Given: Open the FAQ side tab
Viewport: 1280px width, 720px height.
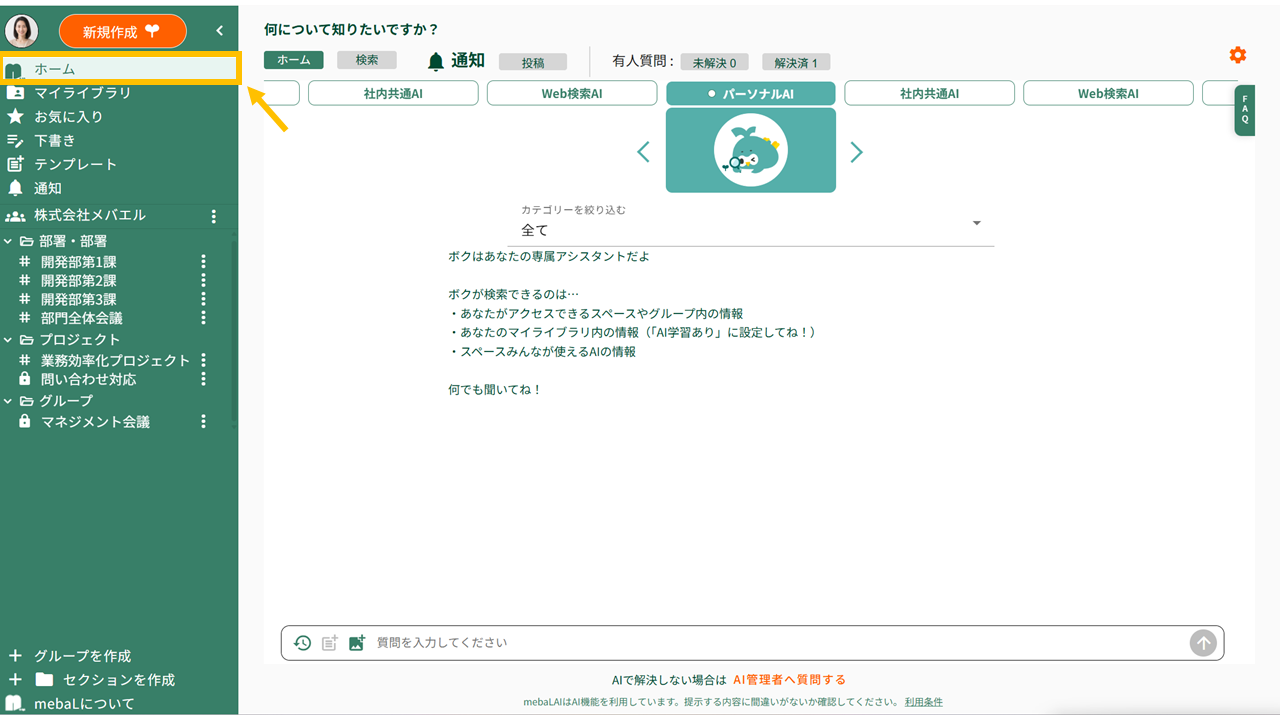Looking at the screenshot, I should coord(1245,110).
